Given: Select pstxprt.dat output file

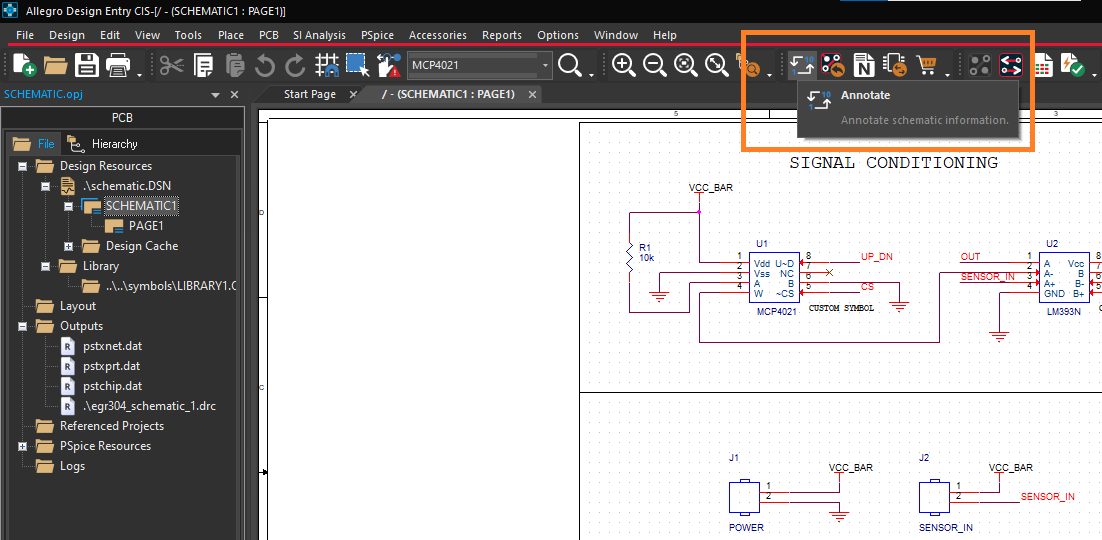Looking at the screenshot, I should 111,366.
